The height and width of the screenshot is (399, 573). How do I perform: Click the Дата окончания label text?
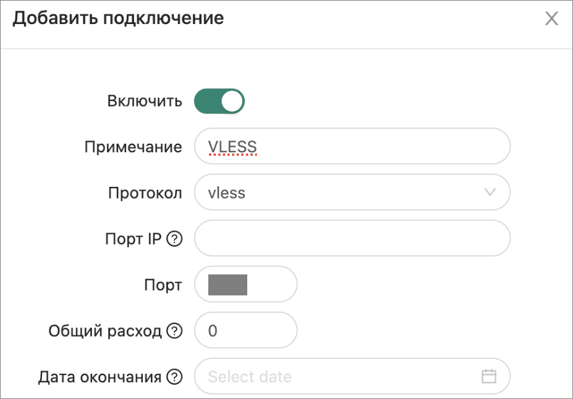tap(100, 377)
